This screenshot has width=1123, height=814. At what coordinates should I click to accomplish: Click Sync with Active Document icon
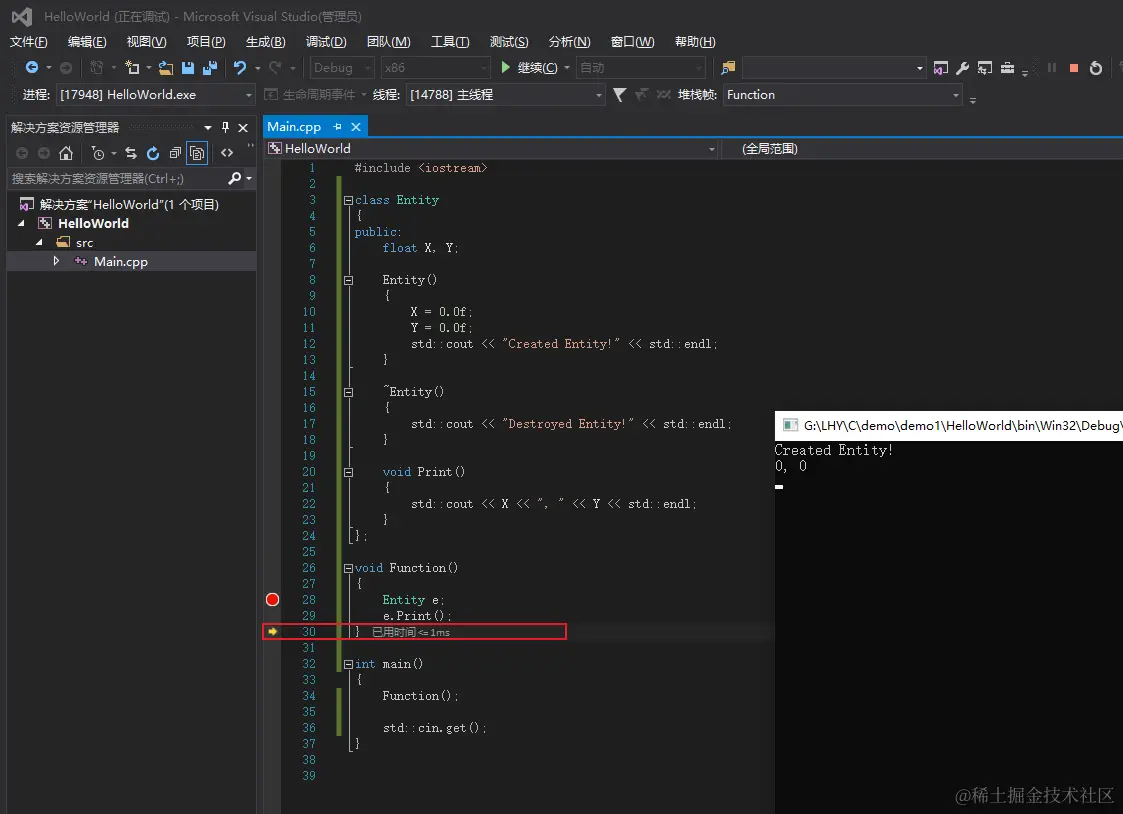click(130, 152)
